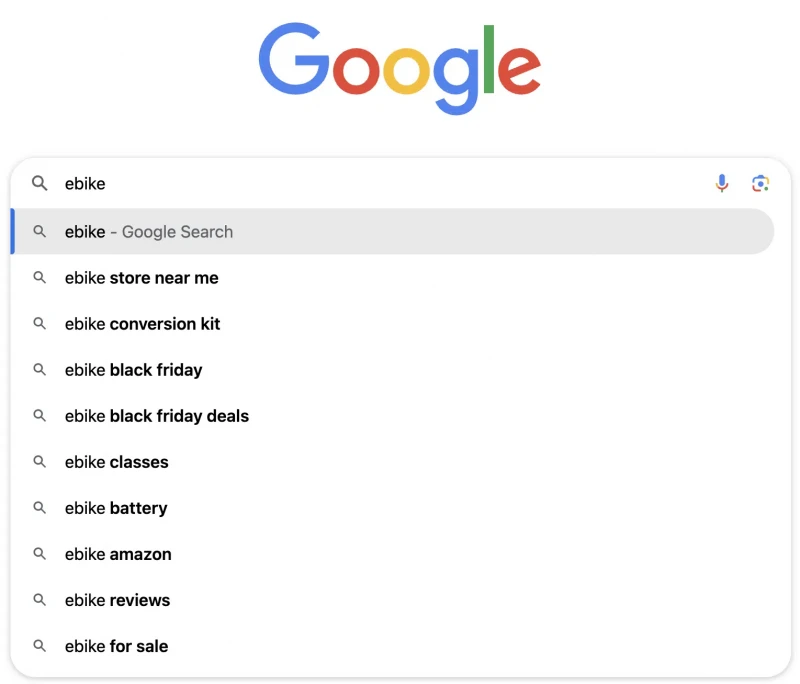
Task: Choose 'ebike amazon' suggestion
Action: point(392,554)
